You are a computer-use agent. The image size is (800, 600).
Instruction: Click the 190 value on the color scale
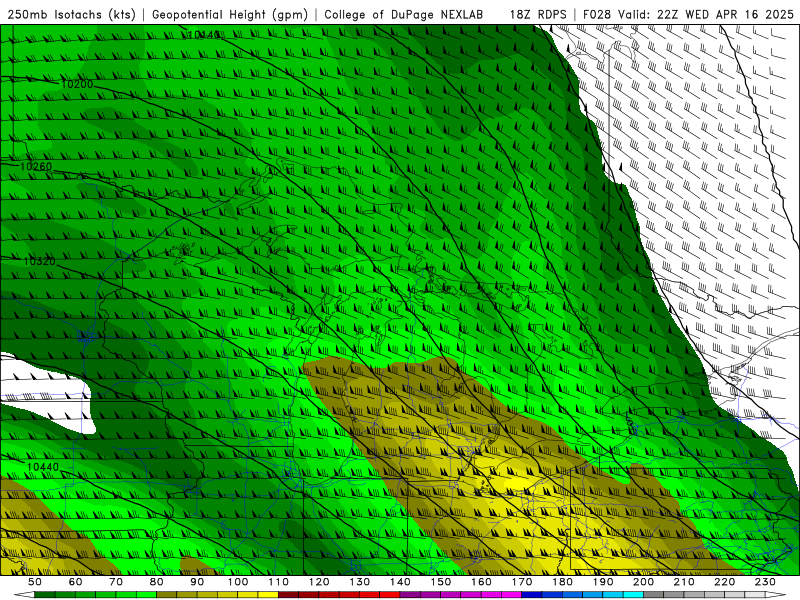click(603, 582)
